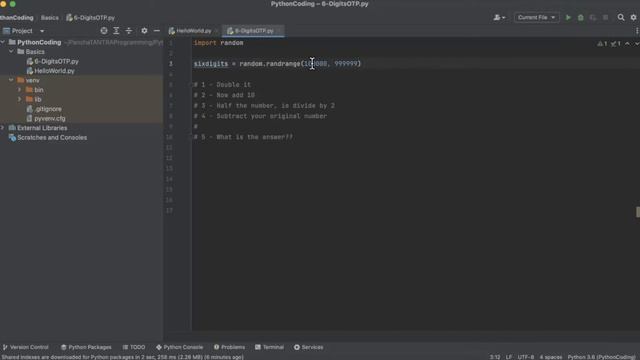Image resolution: width=640 pixels, height=360 pixels.
Task: Expand the lib folder
Action: 20,99
